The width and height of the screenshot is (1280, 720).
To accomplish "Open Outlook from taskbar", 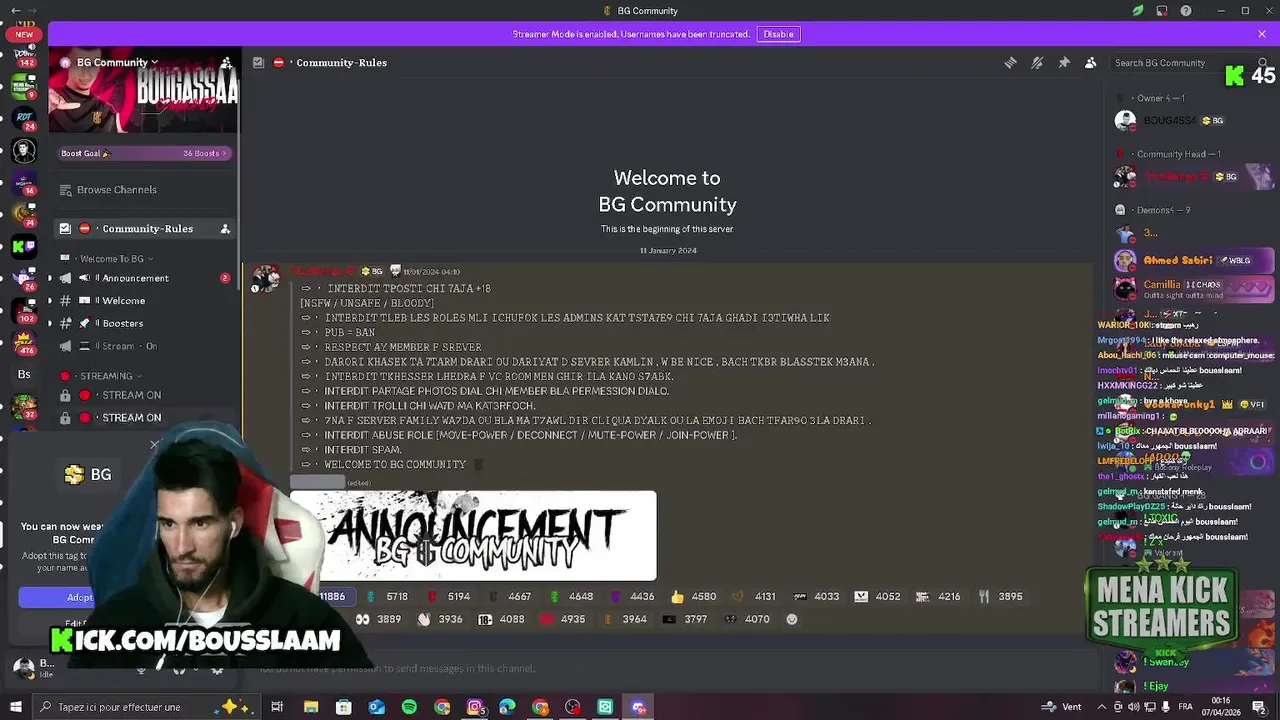I will pyautogui.click(x=376, y=707).
